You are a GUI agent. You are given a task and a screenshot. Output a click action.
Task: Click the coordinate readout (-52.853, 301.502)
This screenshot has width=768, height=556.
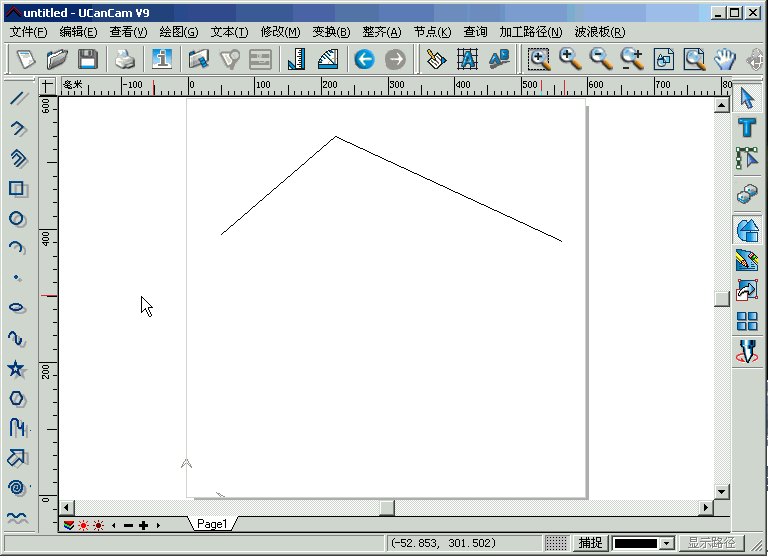tap(443, 543)
